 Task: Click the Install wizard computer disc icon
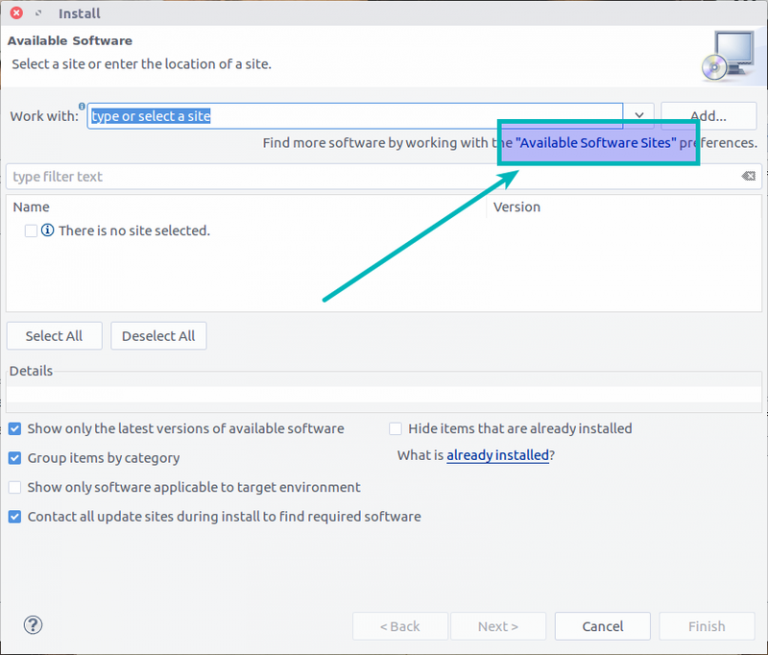pos(727,54)
